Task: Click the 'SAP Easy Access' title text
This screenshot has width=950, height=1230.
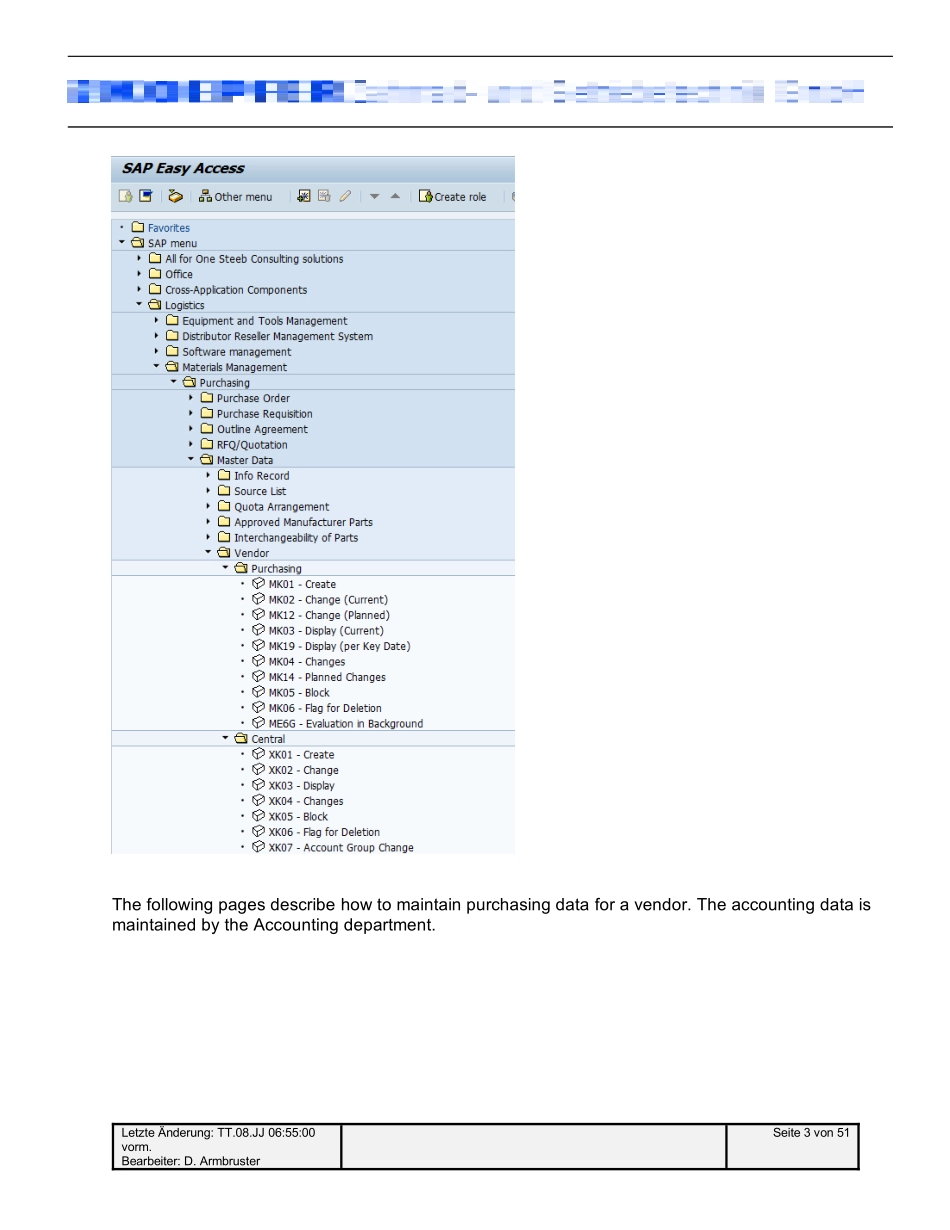Action: coord(183,169)
